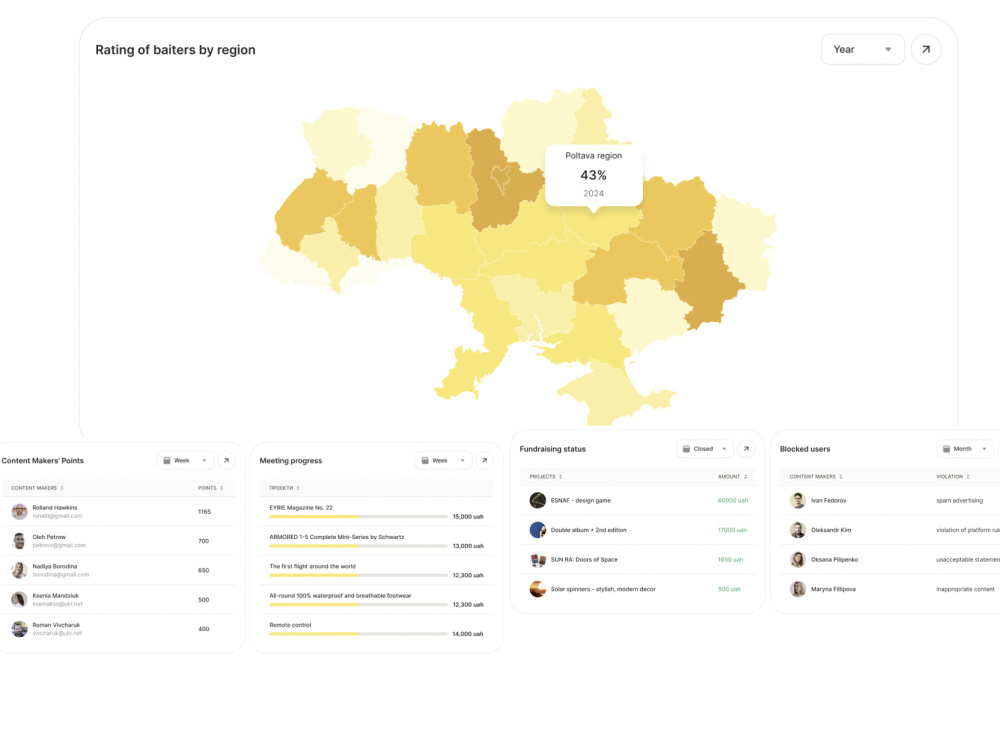The image size is (1000, 750).
Task: Open Week dropdown in Content Makers' Points
Action: click(185, 460)
